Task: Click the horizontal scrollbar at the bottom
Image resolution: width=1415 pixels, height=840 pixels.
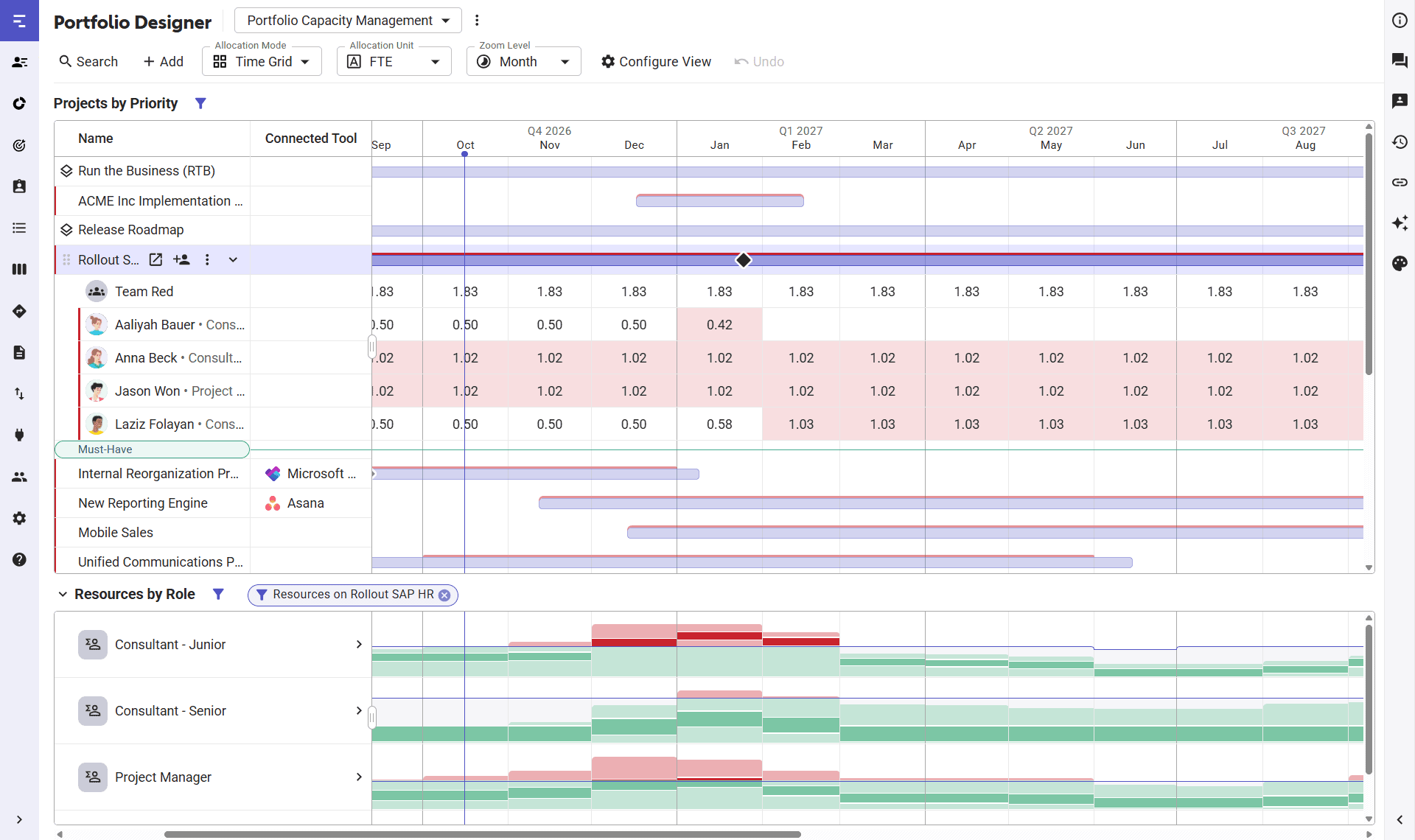Action: pyautogui.click(x=483, y=834)
